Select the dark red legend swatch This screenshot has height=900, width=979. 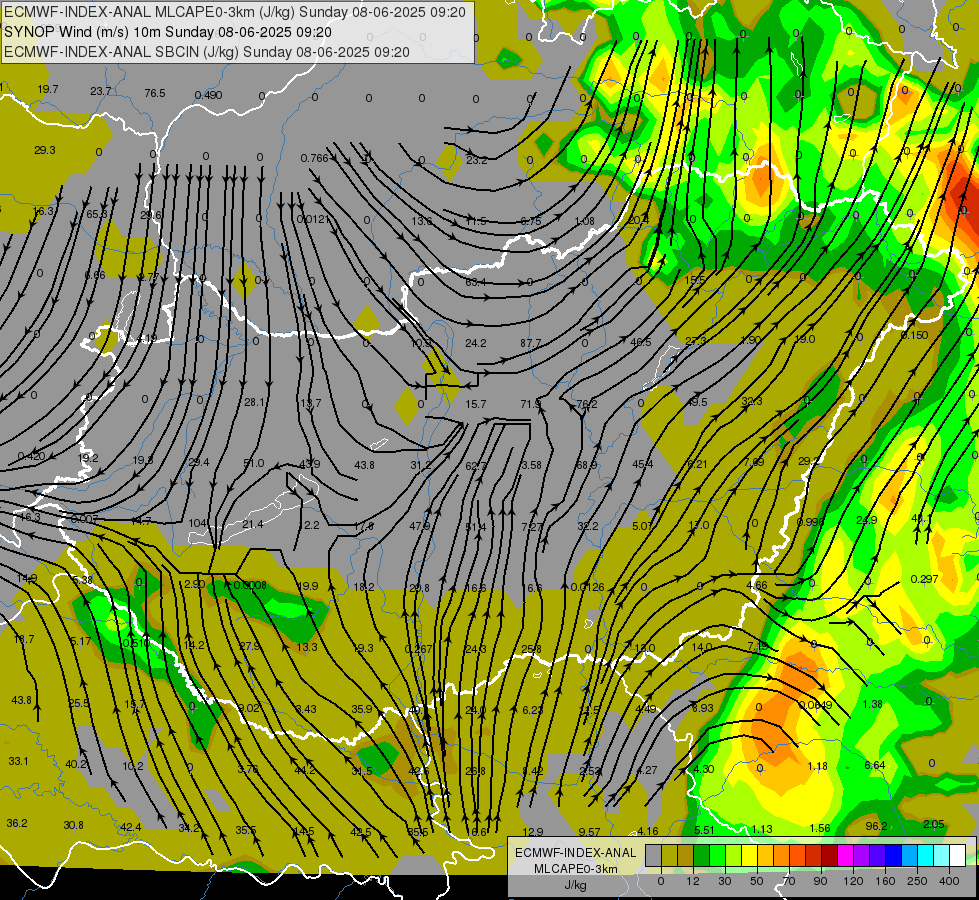coord(830,855)
